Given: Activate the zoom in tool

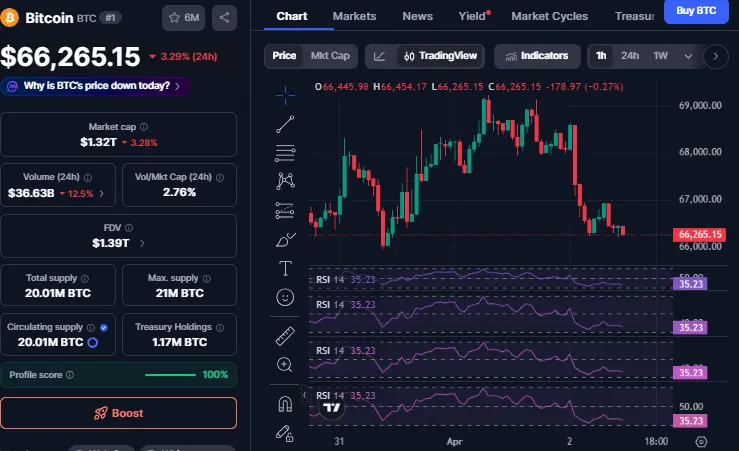Looking at the screenshot, I should click(x=285, y=364).
